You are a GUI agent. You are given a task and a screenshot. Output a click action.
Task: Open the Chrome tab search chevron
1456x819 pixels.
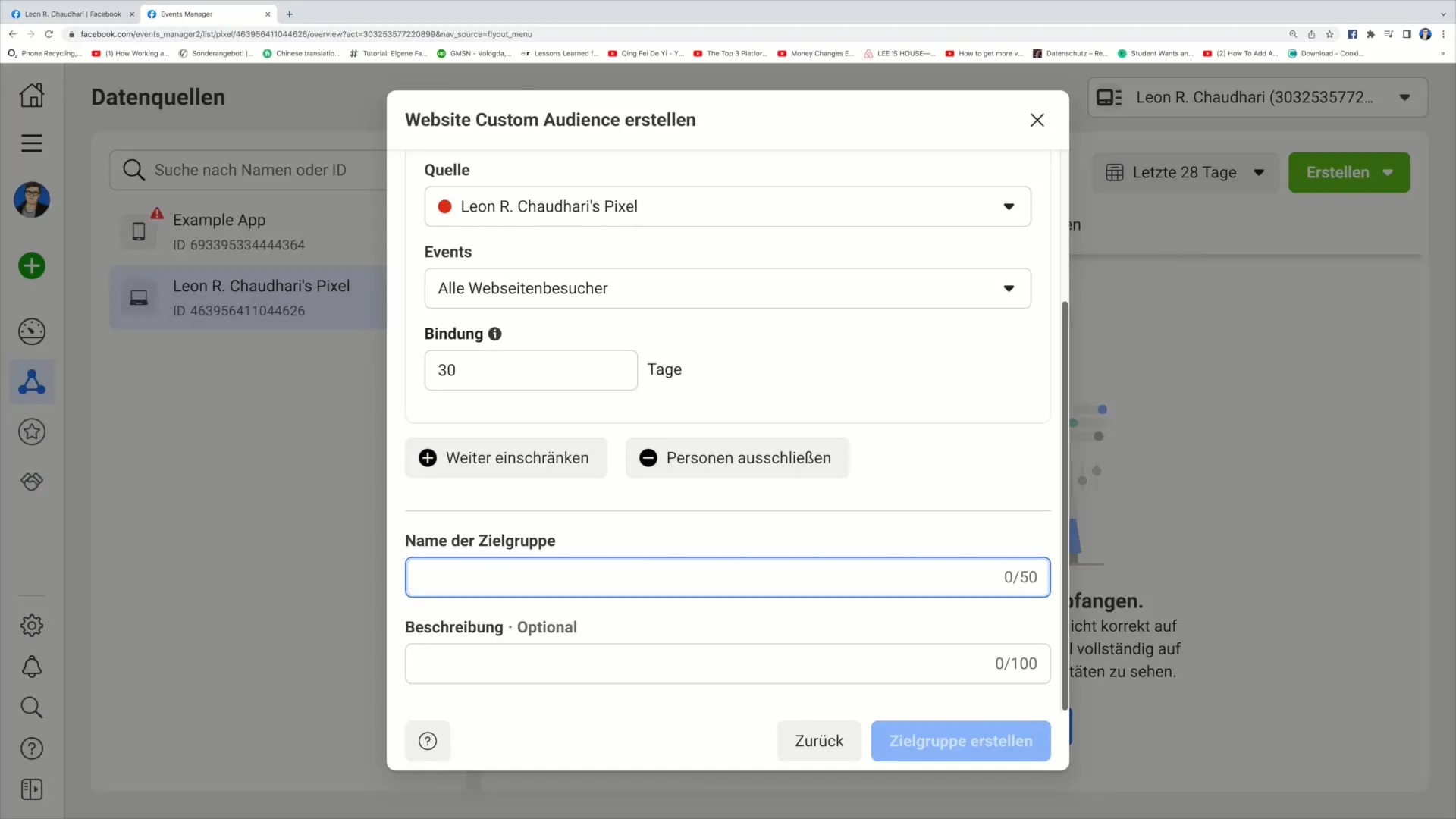coord(1443,14)
